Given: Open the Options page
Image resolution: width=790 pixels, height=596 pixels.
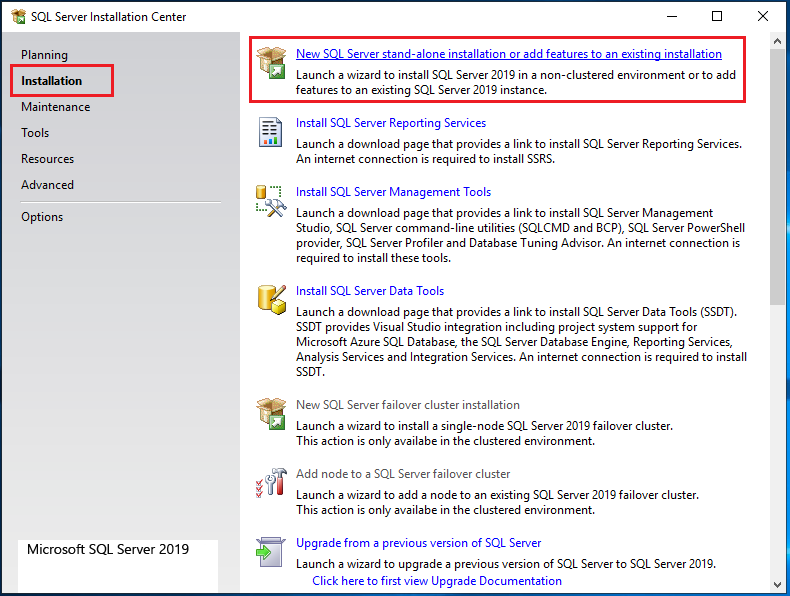Looking at the screenshot, I should [x=42, y=217].
